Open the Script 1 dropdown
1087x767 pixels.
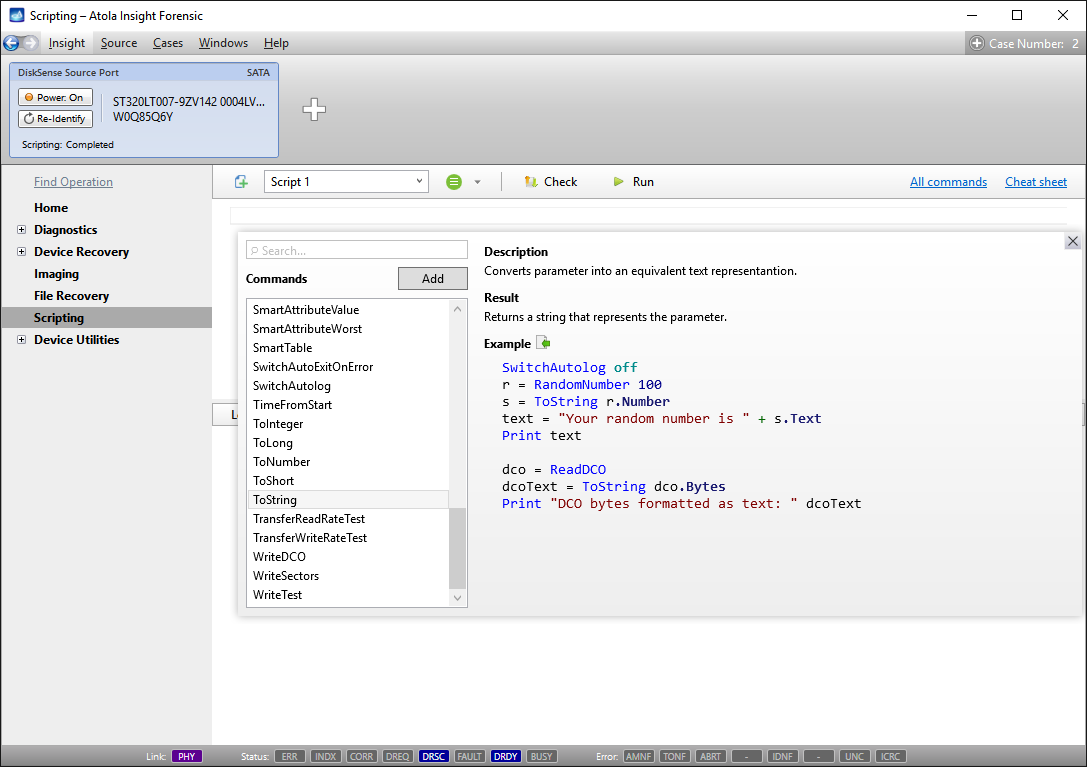(346, 182)
